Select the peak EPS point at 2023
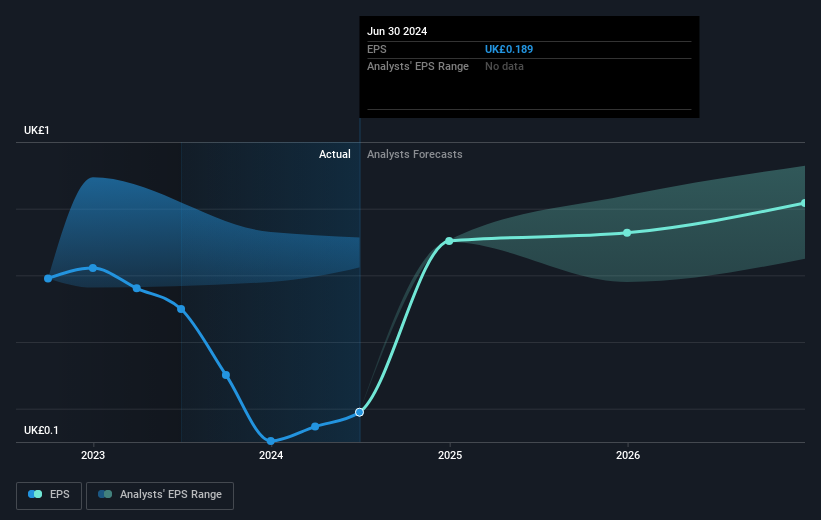Image resolution: width=821 pixels, height=520 pixels. (93, 268)
